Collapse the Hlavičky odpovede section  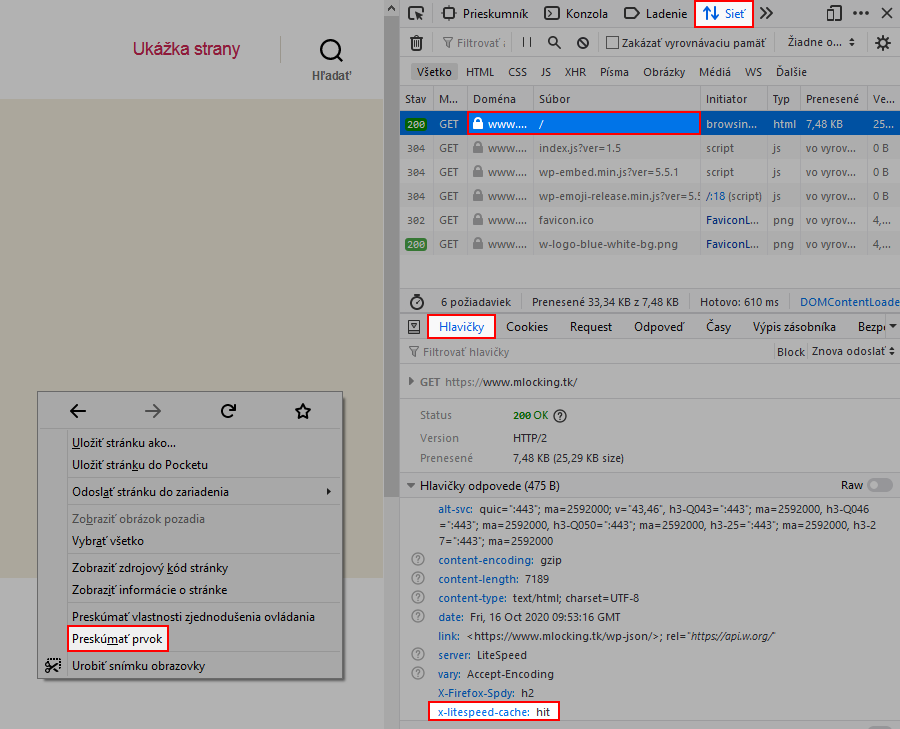click(x=411, y=486)
